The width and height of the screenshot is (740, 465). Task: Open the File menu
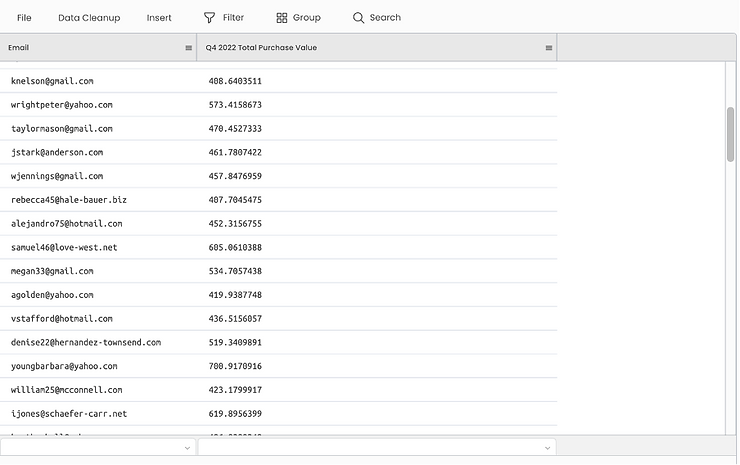tap(24, 18)
